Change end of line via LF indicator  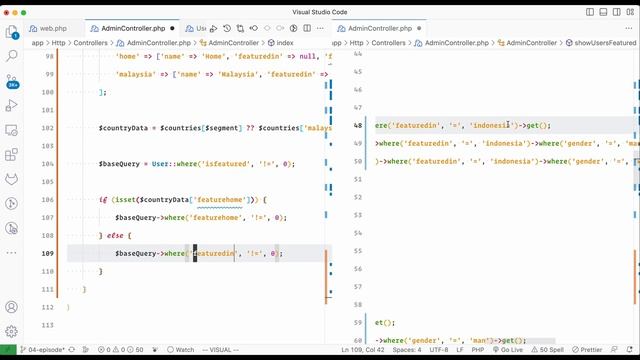tap(460, 350)
